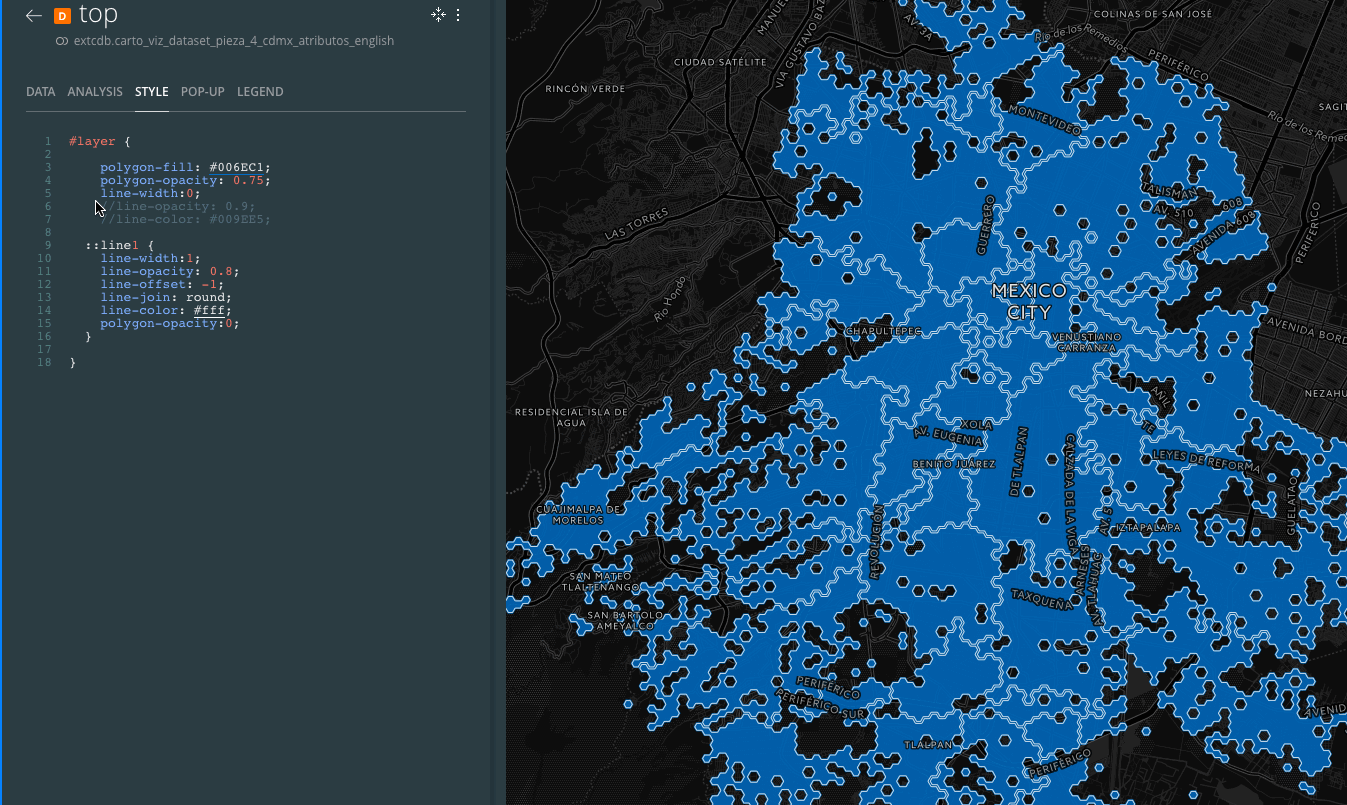This screenshot has height=805, width=1347.
Task: Place cursor on '#layer {' code line
Action: pos(100,141)
